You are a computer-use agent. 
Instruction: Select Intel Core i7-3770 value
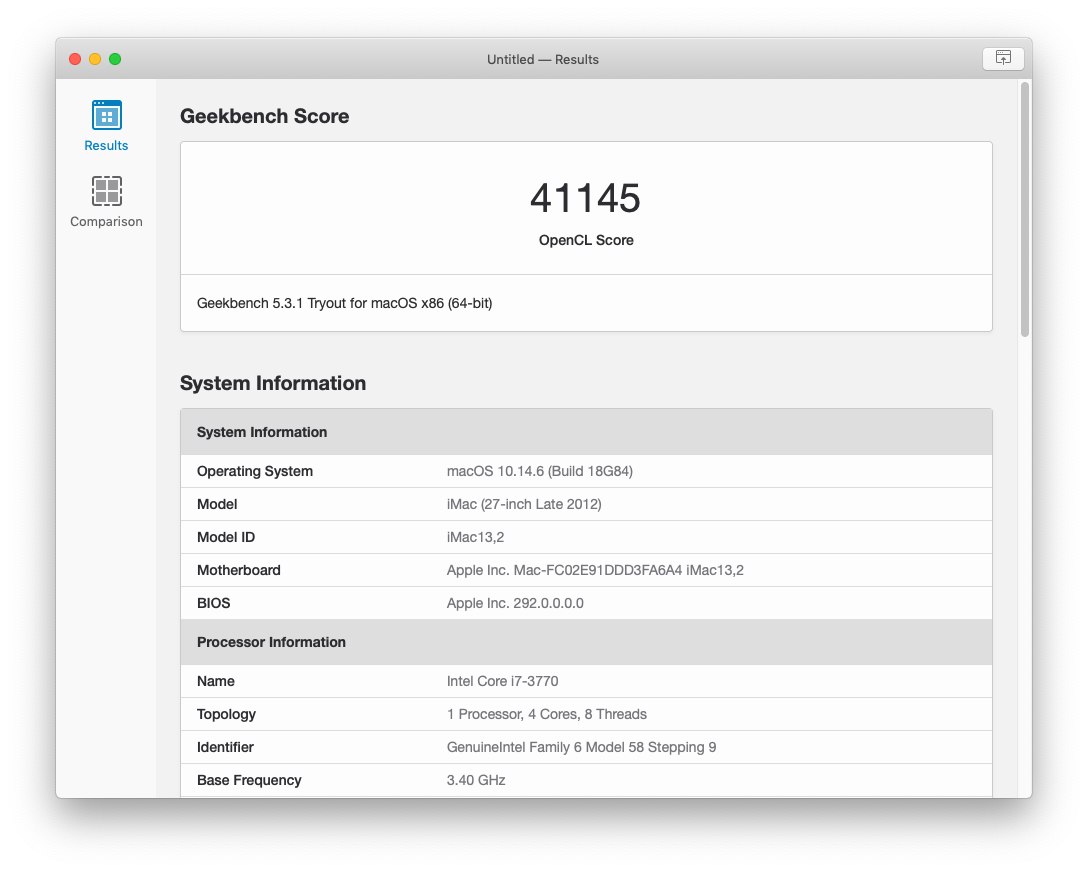click(x=502, y=681)
